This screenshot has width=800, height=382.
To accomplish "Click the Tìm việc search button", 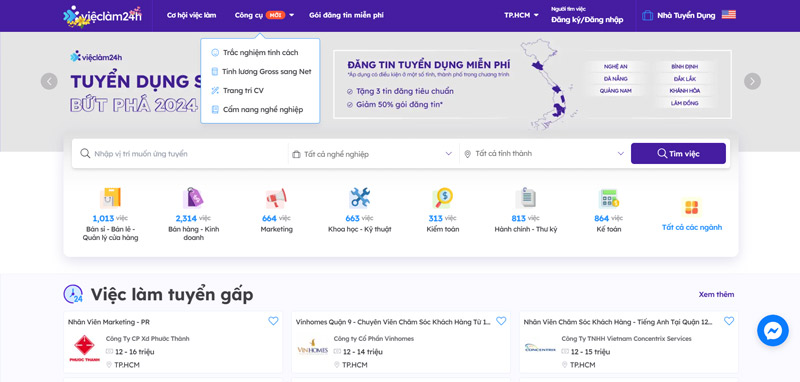I will click(x=678, y=154).
